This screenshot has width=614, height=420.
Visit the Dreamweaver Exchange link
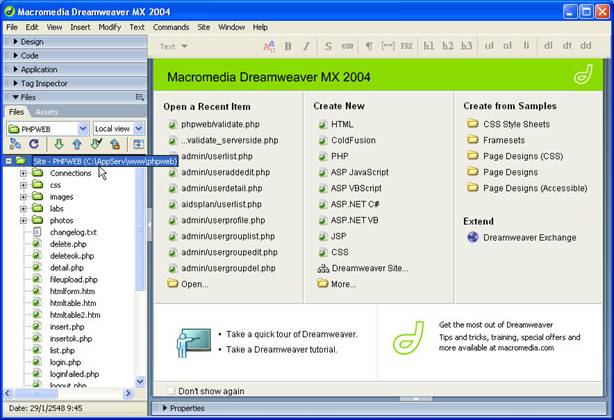tap(529, 238)
